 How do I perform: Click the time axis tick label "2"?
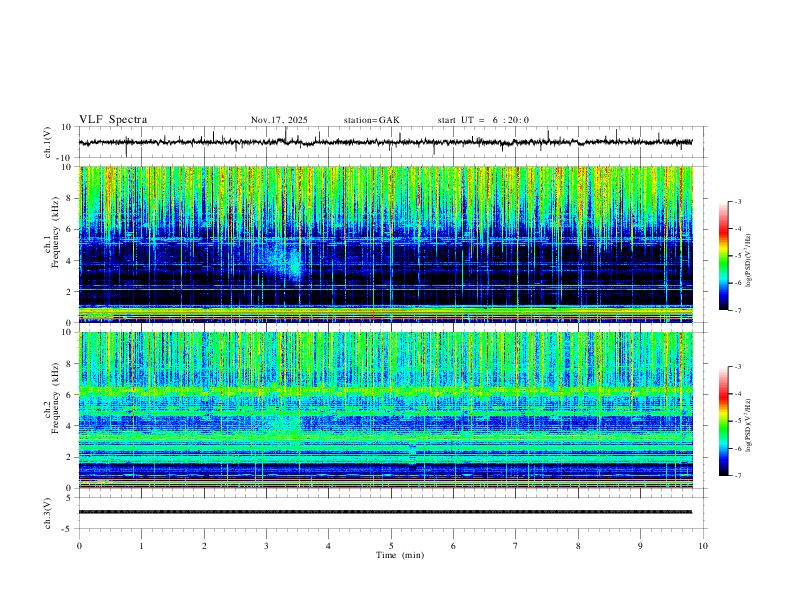204,546
